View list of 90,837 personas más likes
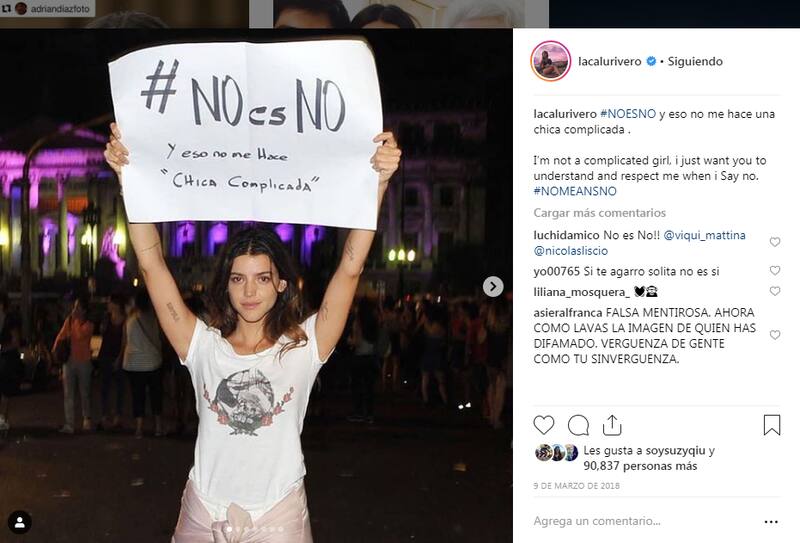Viewport: 800px width, 543px height. coord(640,466)
